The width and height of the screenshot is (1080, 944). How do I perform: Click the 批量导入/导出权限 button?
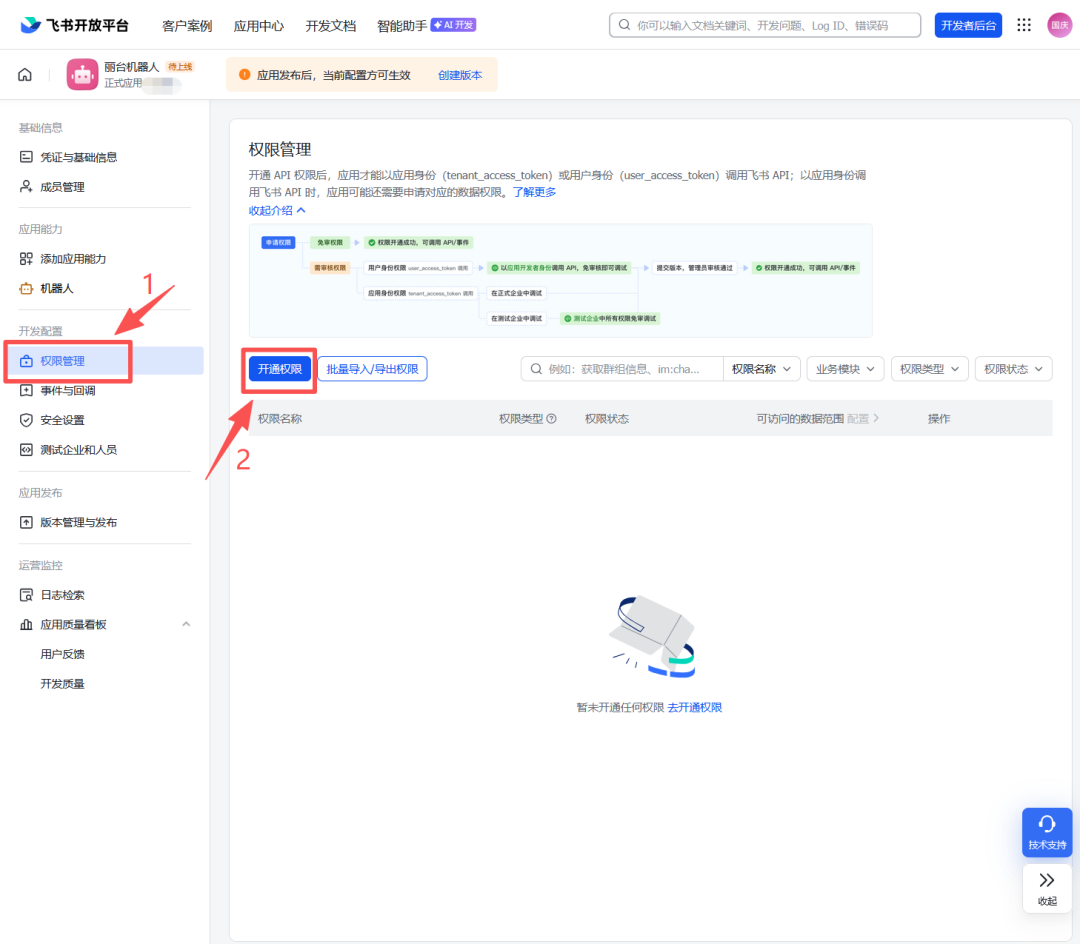pyautogui.click(x=372, y=369)
